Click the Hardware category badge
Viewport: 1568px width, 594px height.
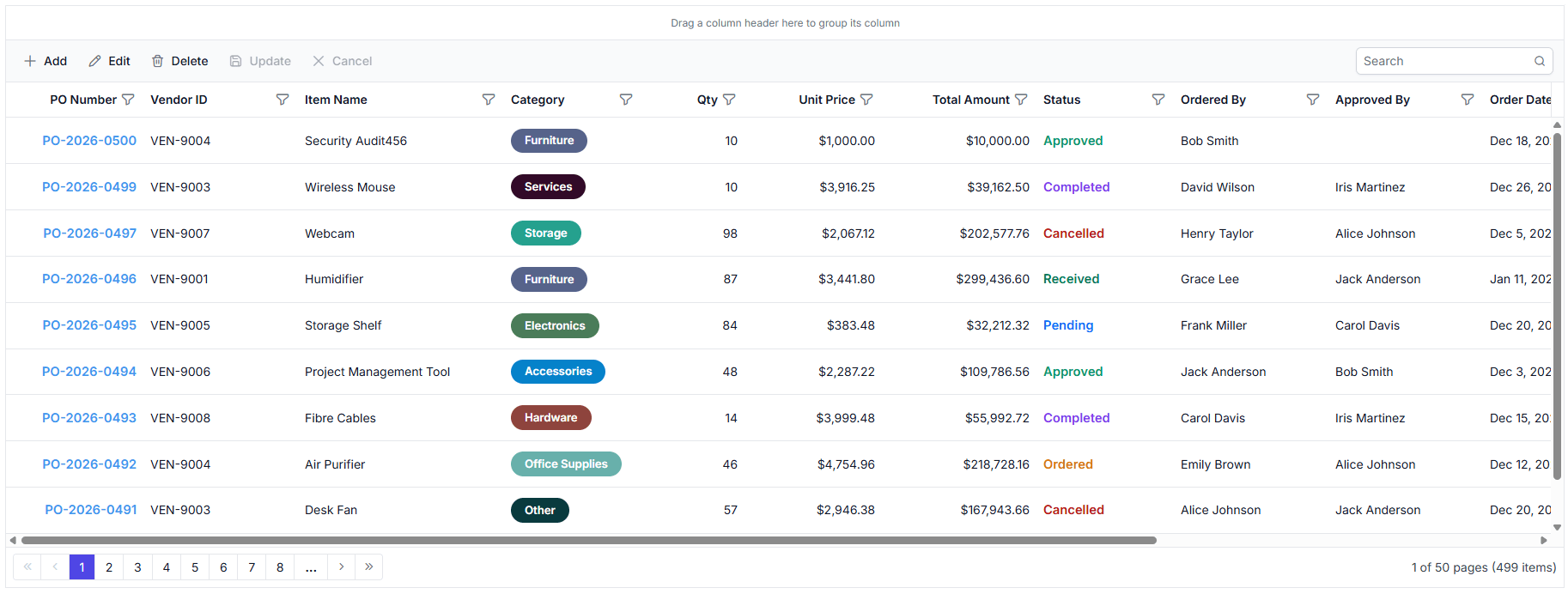pyautogui.click(x=551, y=418)
